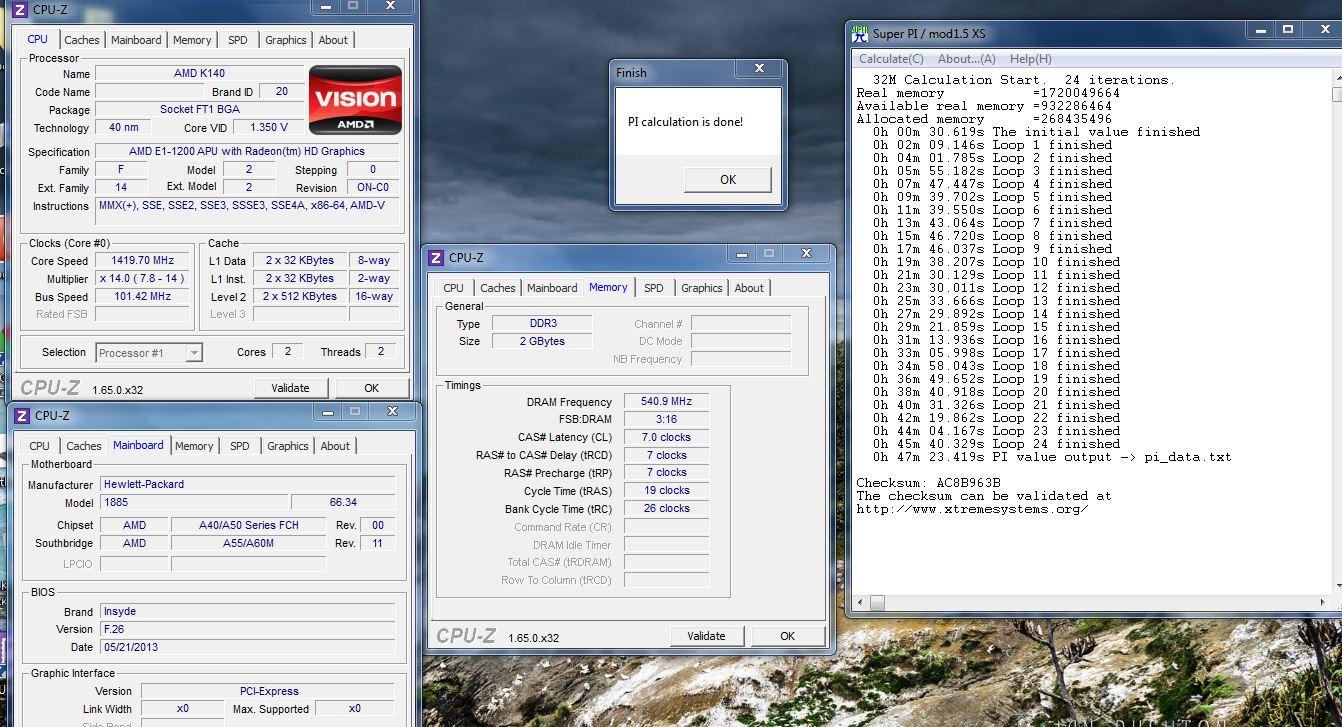This screenshot has height=727, width=1342.
Task: Click the DRAM Frequency 540.9 MHz value
Action: (x=666, y=402)
